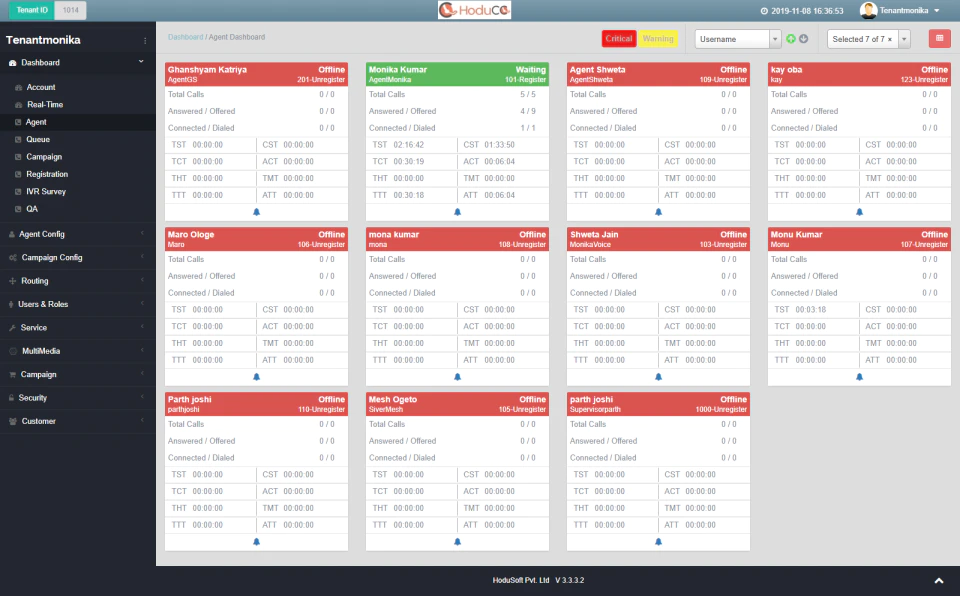960x596 pixels.
Task: Click the bell icon under Monika Kumar card
Action: click(457, 212)
